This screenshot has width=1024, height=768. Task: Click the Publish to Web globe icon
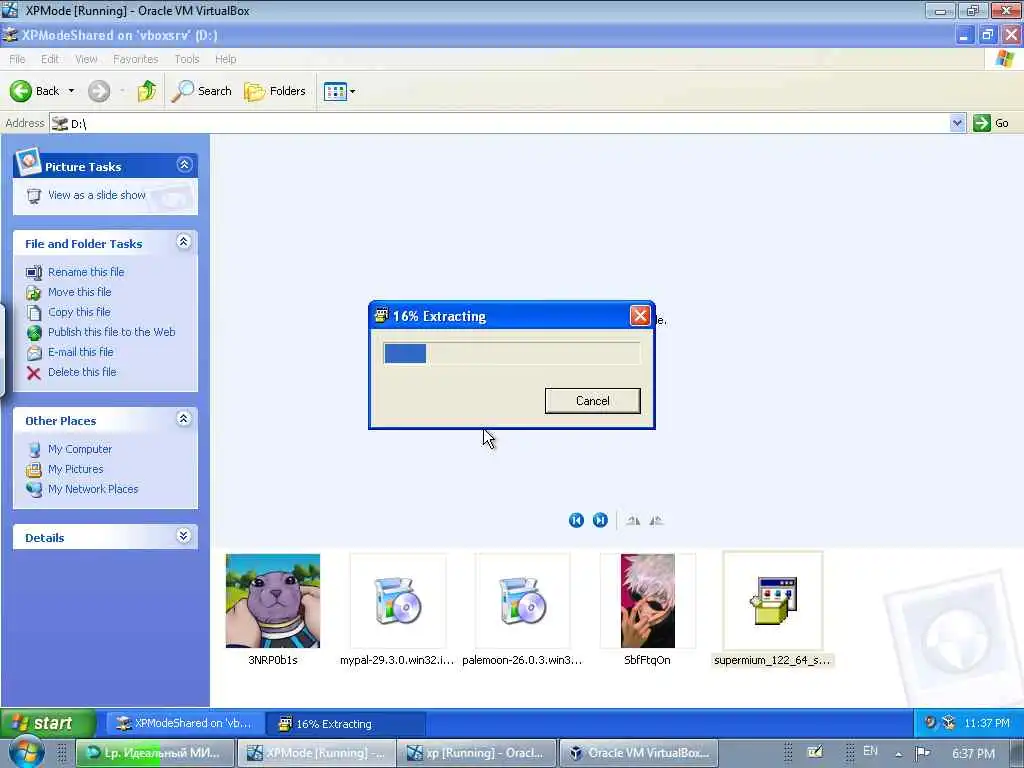coord(34,333)
